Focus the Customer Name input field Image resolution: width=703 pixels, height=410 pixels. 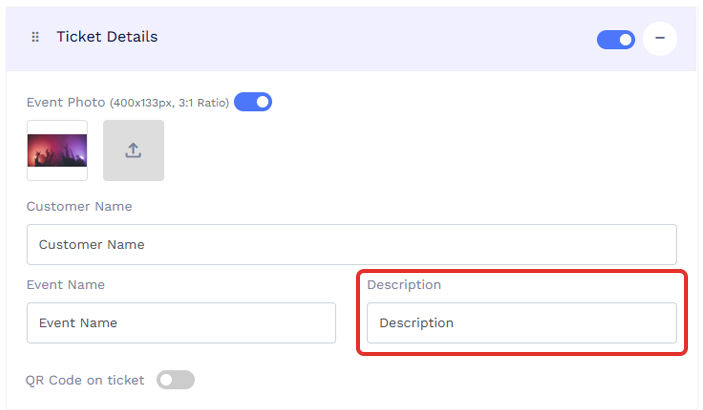coord(352,244)
